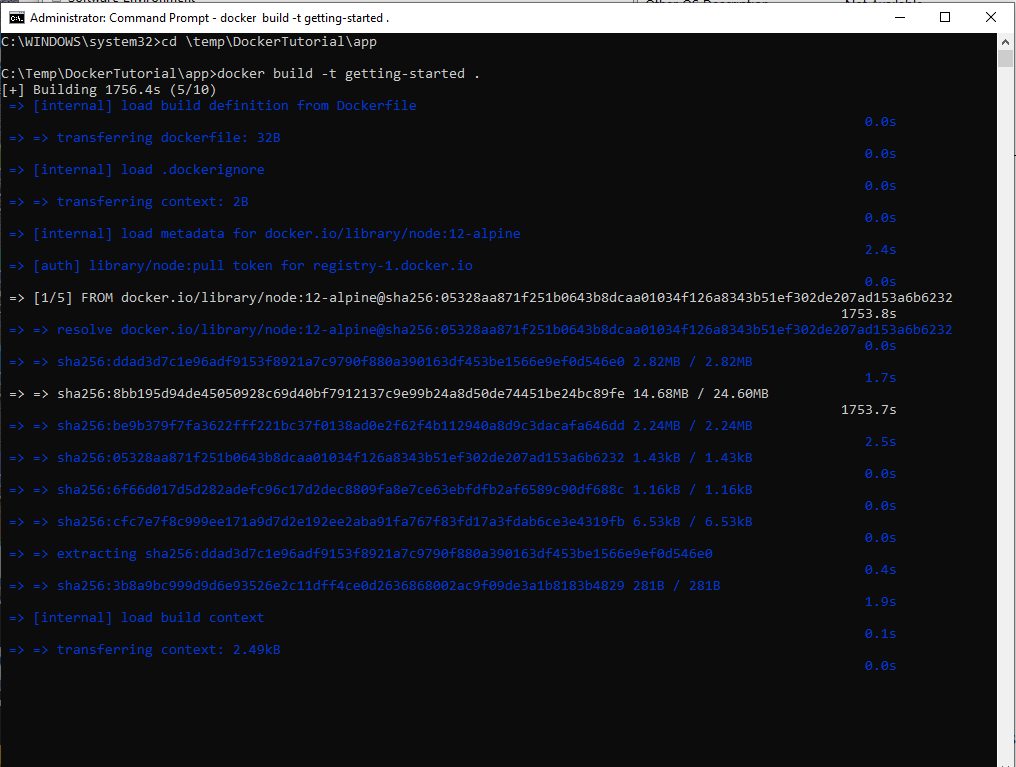Screen dimensions: 1016x767
Task: Click 'transferring dockerfile: 32B' line
Action: click(144, 138)
